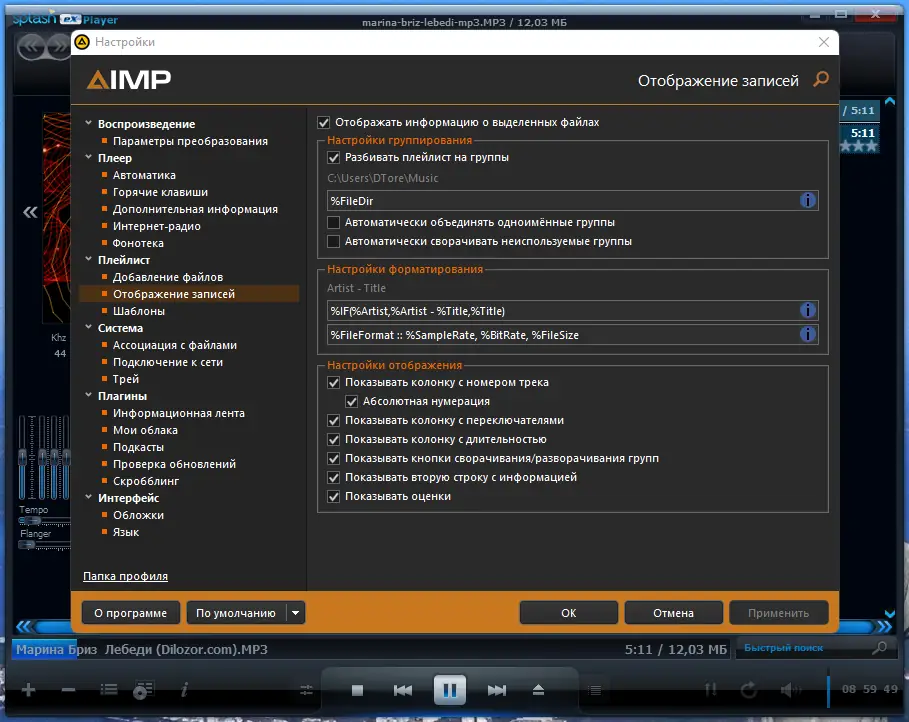Open Скробблинг plugin settings
The height and width of the screenshot is (722, 909).
(x=146, y=481)
